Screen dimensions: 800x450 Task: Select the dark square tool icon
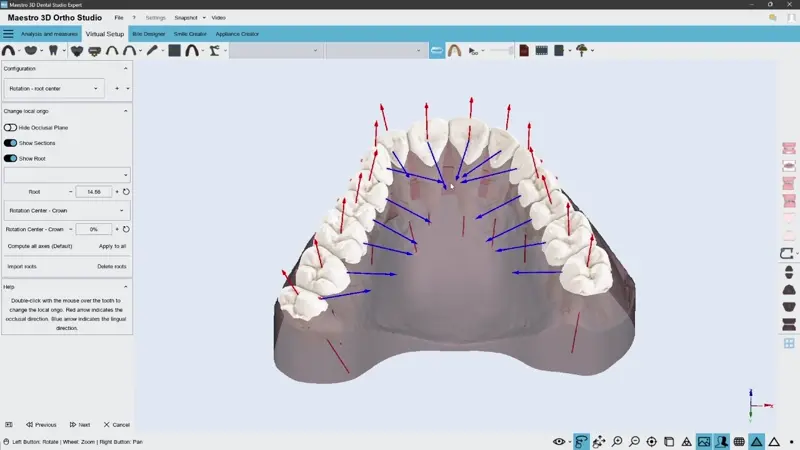[x=174, y=51]
